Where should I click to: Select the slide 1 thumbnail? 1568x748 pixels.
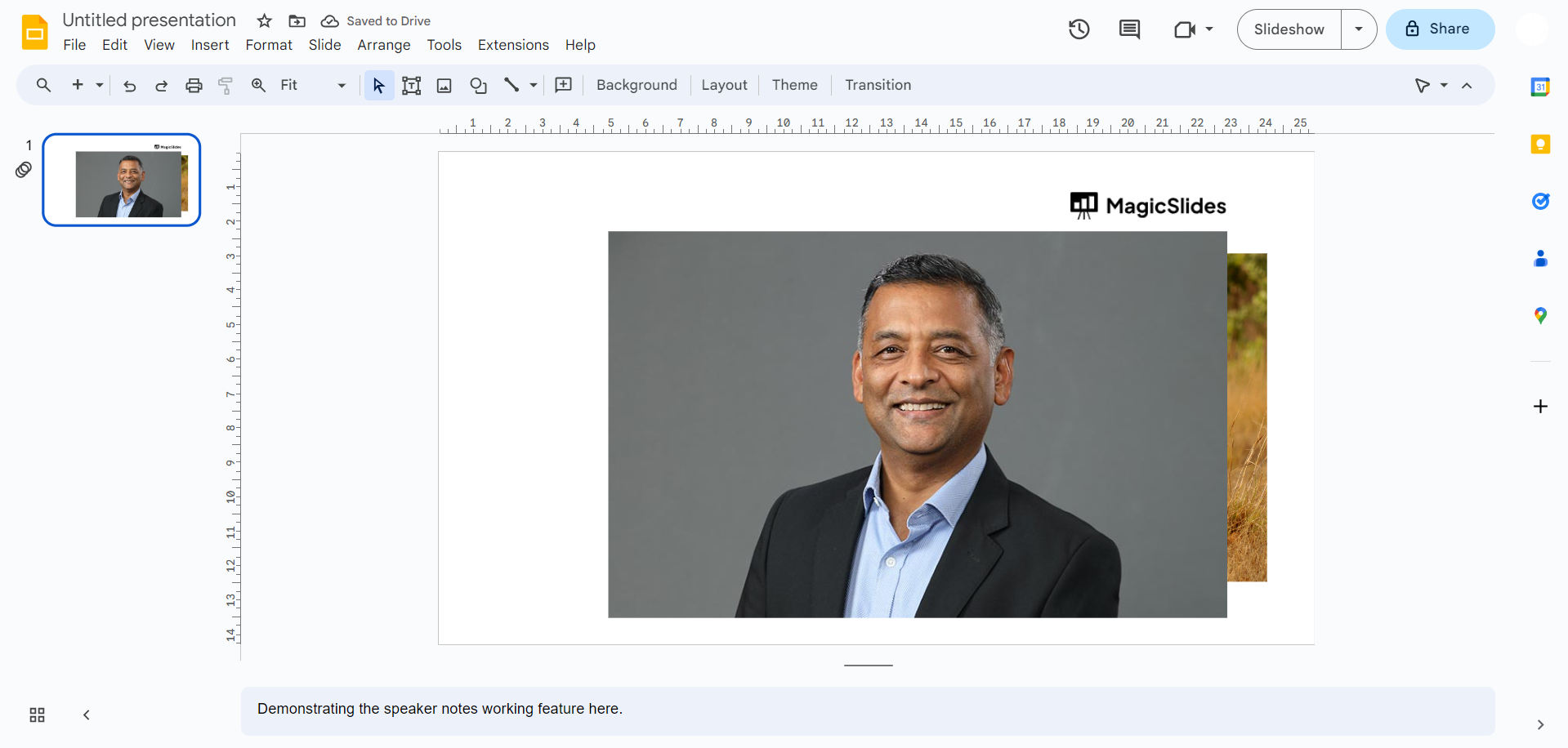(x=122, y=180)
